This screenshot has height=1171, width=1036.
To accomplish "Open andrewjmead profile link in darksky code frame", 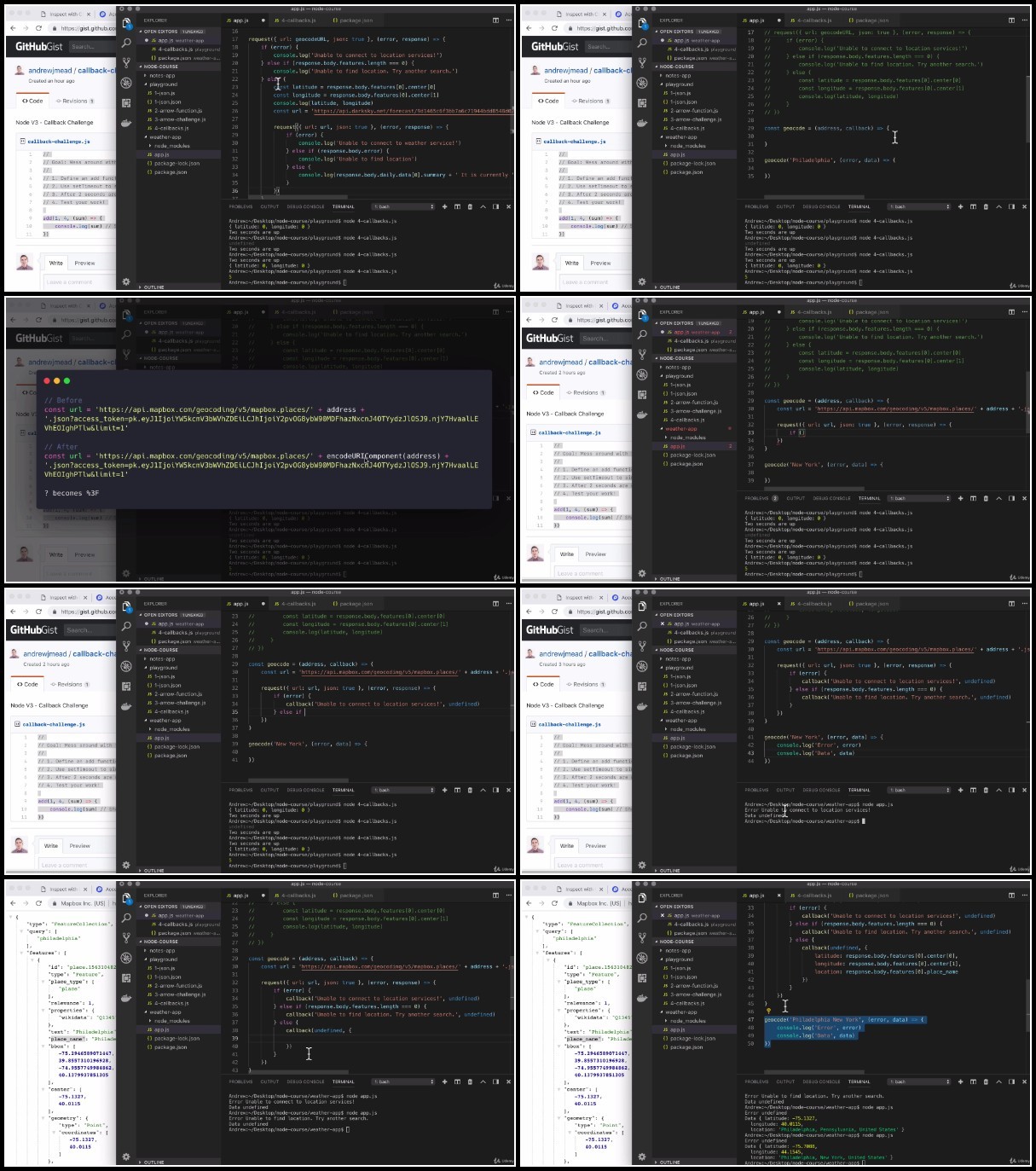I will coord(50,71).
